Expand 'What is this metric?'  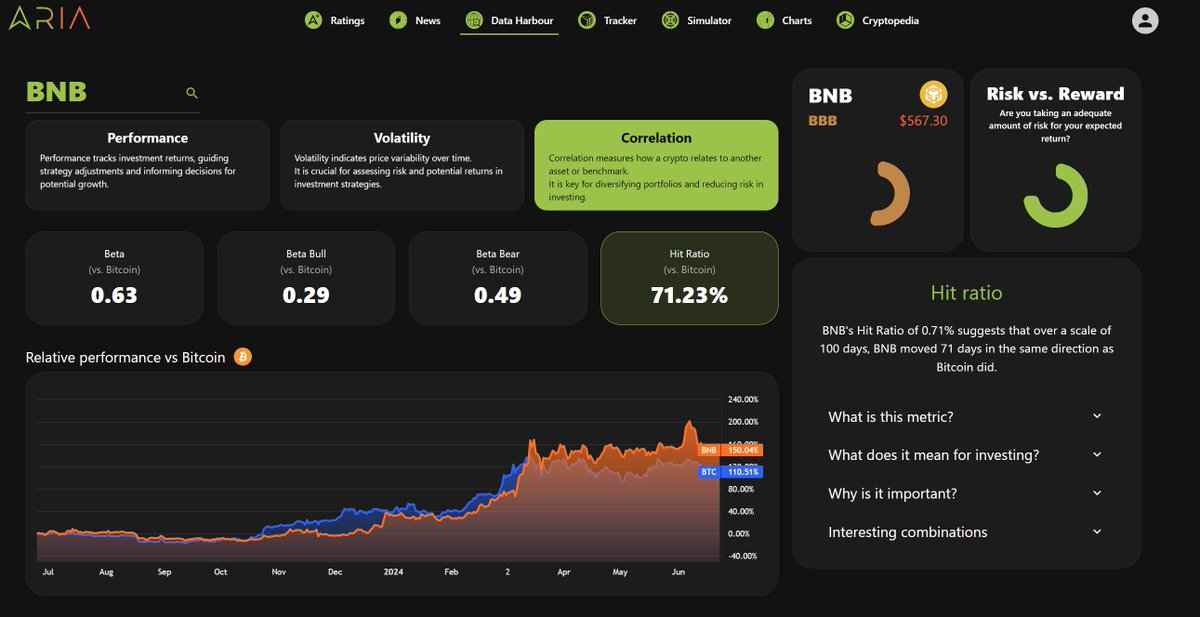pos(963,416)
